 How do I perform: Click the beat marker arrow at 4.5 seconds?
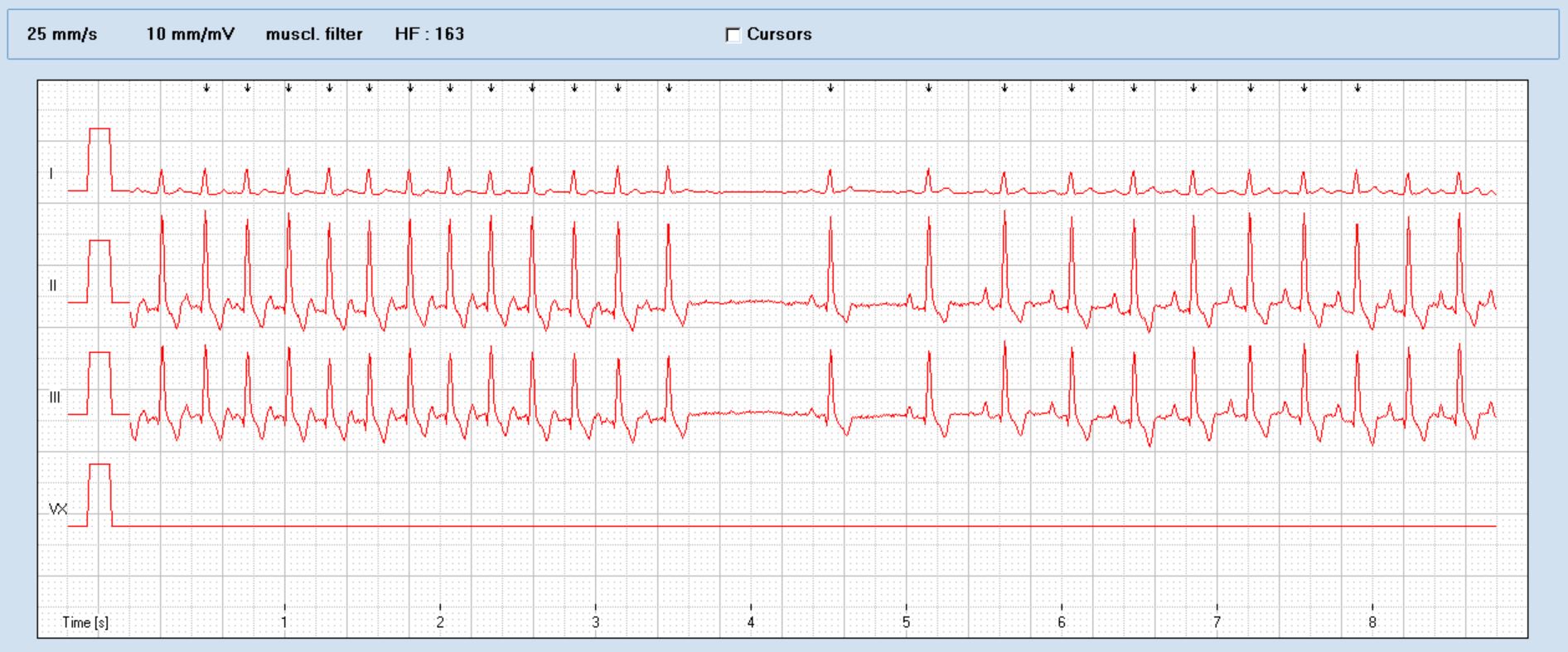[x=830, y=88]
